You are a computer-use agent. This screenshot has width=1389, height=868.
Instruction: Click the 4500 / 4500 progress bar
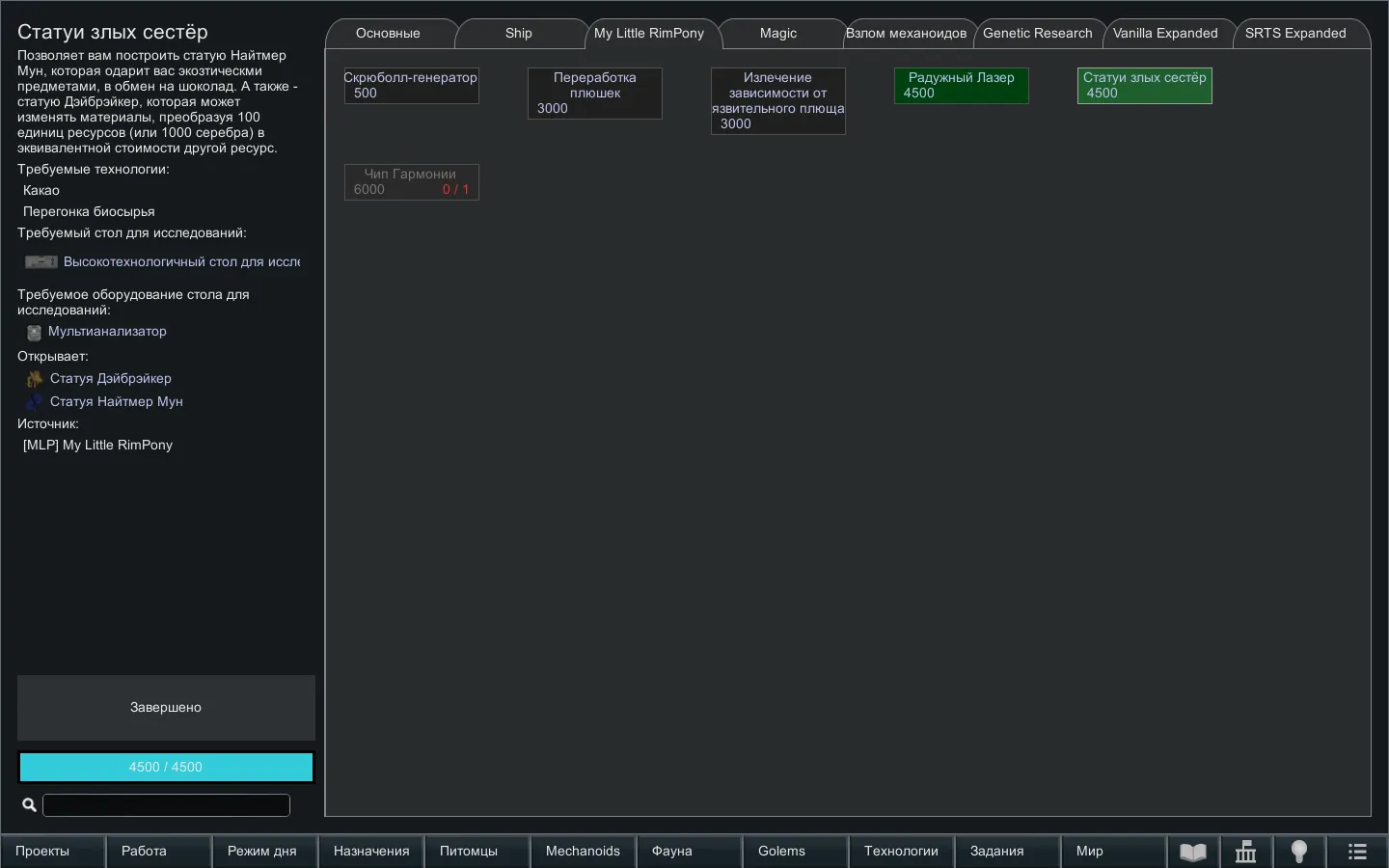(166, 768)
